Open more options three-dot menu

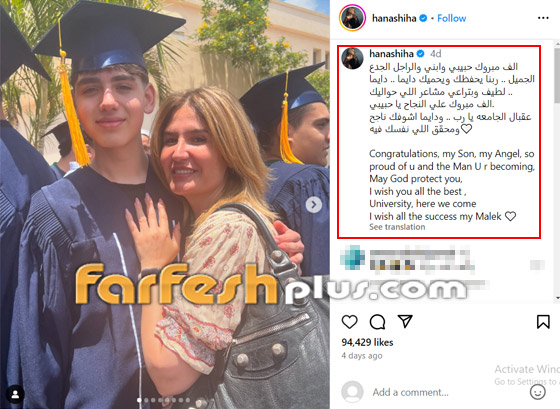(x=543, y=18)
